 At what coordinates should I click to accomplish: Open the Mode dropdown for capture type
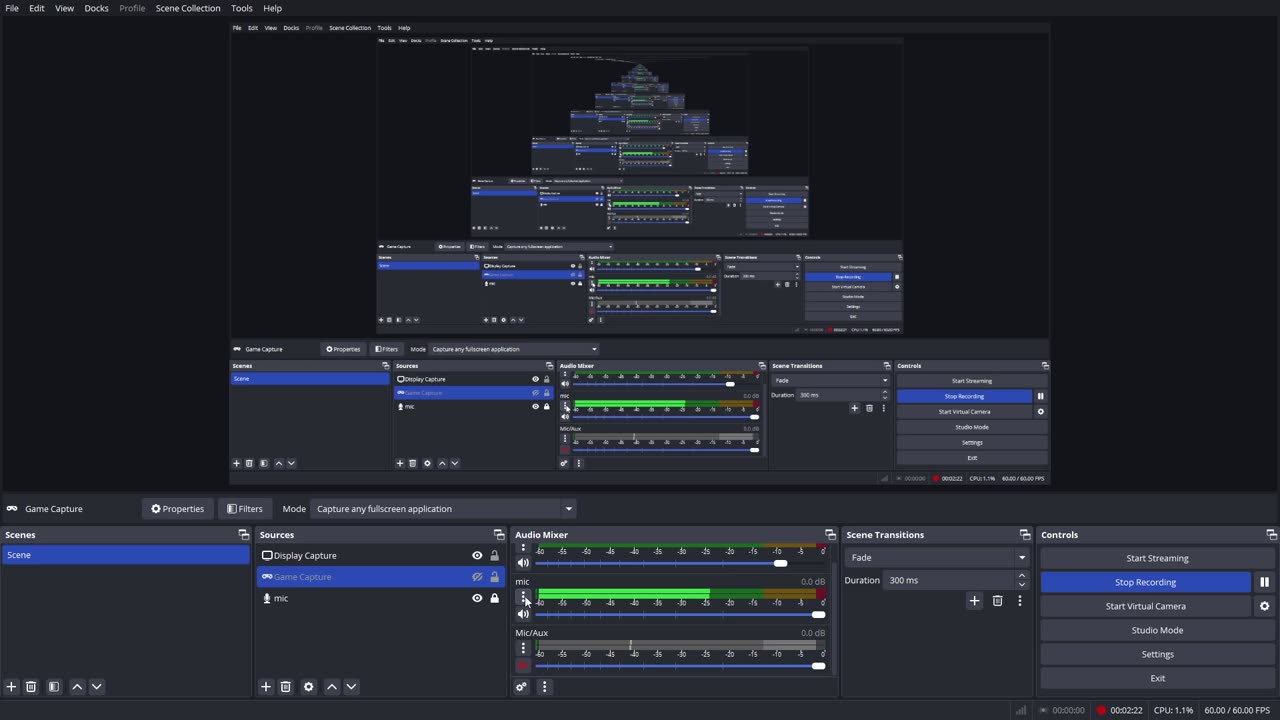[x=442, y=509]
